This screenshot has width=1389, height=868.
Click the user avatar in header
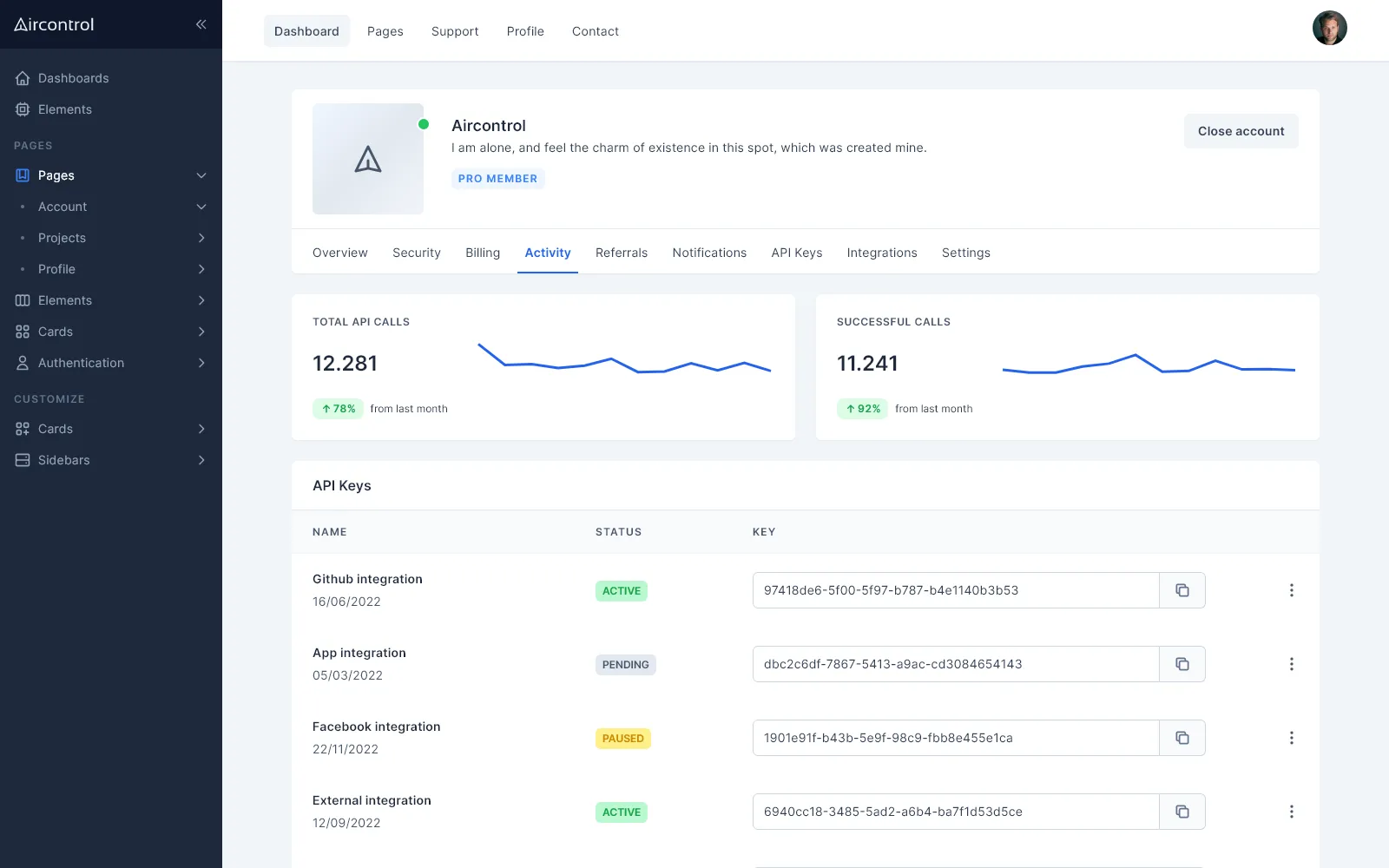[x=1329, y=28]
